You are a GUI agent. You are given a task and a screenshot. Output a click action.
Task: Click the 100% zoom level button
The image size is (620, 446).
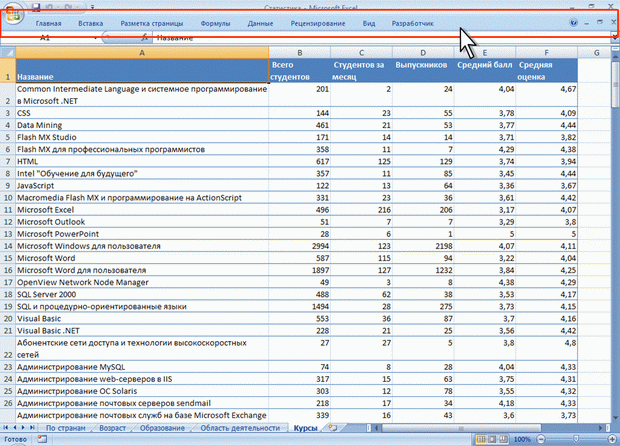522,439
